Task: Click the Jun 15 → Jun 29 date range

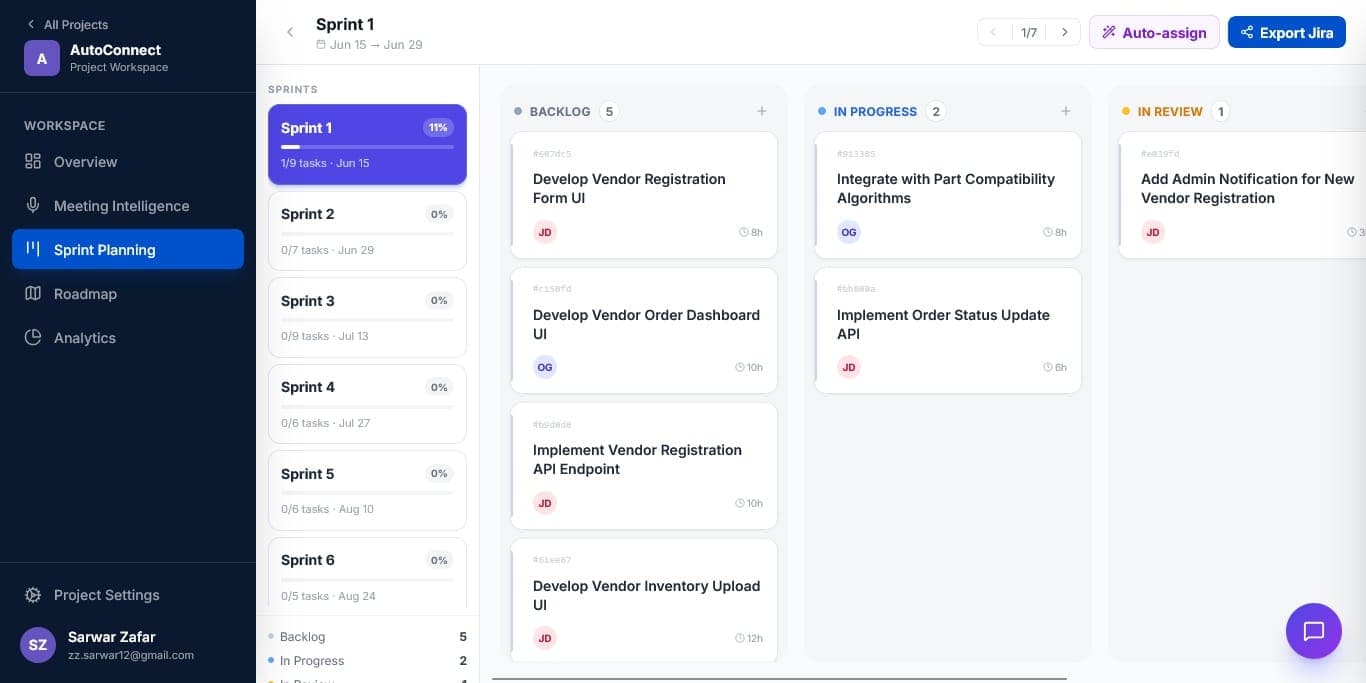Action: click(376, 45)
